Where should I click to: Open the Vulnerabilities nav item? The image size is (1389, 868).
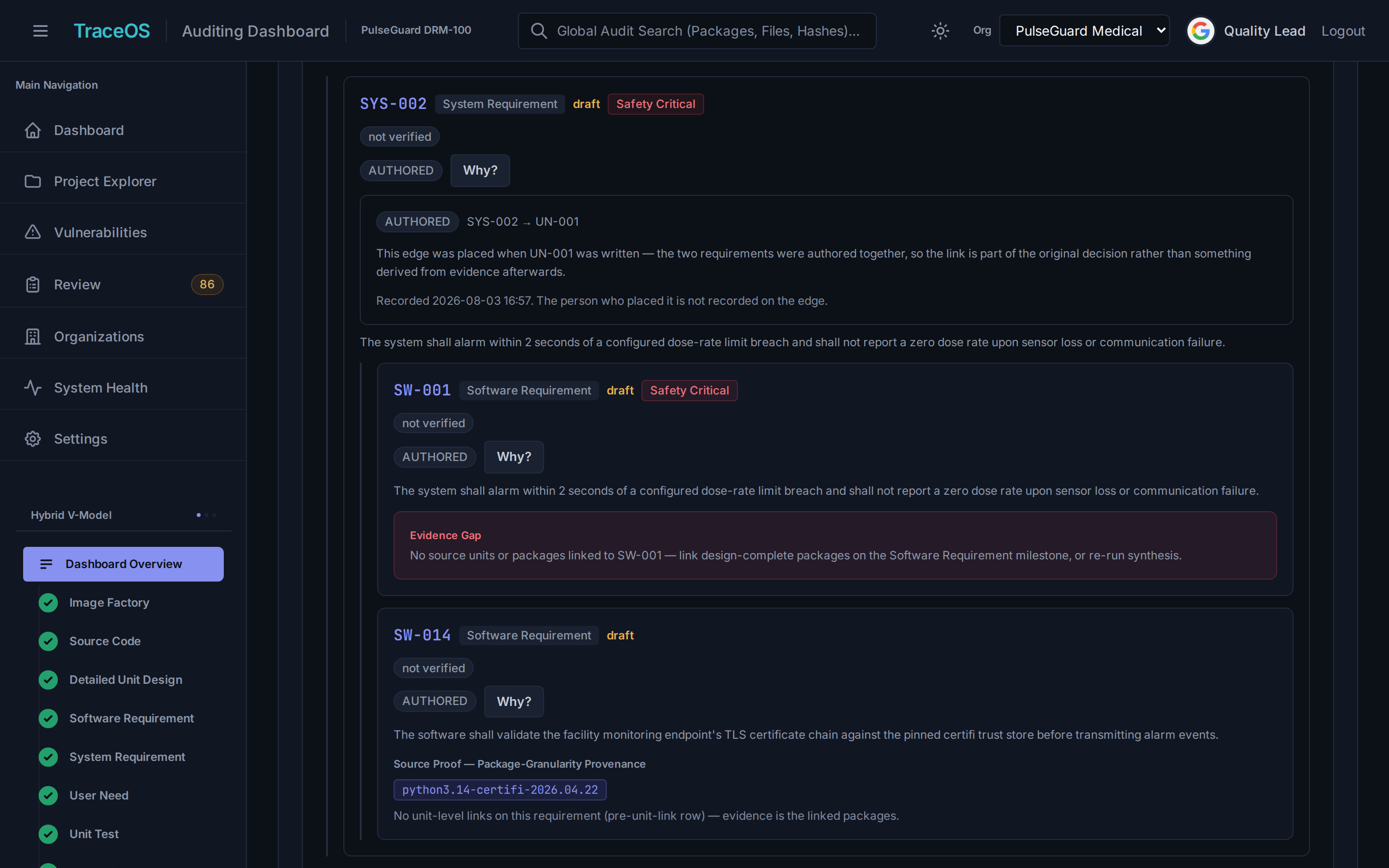[x=123, y=232]
